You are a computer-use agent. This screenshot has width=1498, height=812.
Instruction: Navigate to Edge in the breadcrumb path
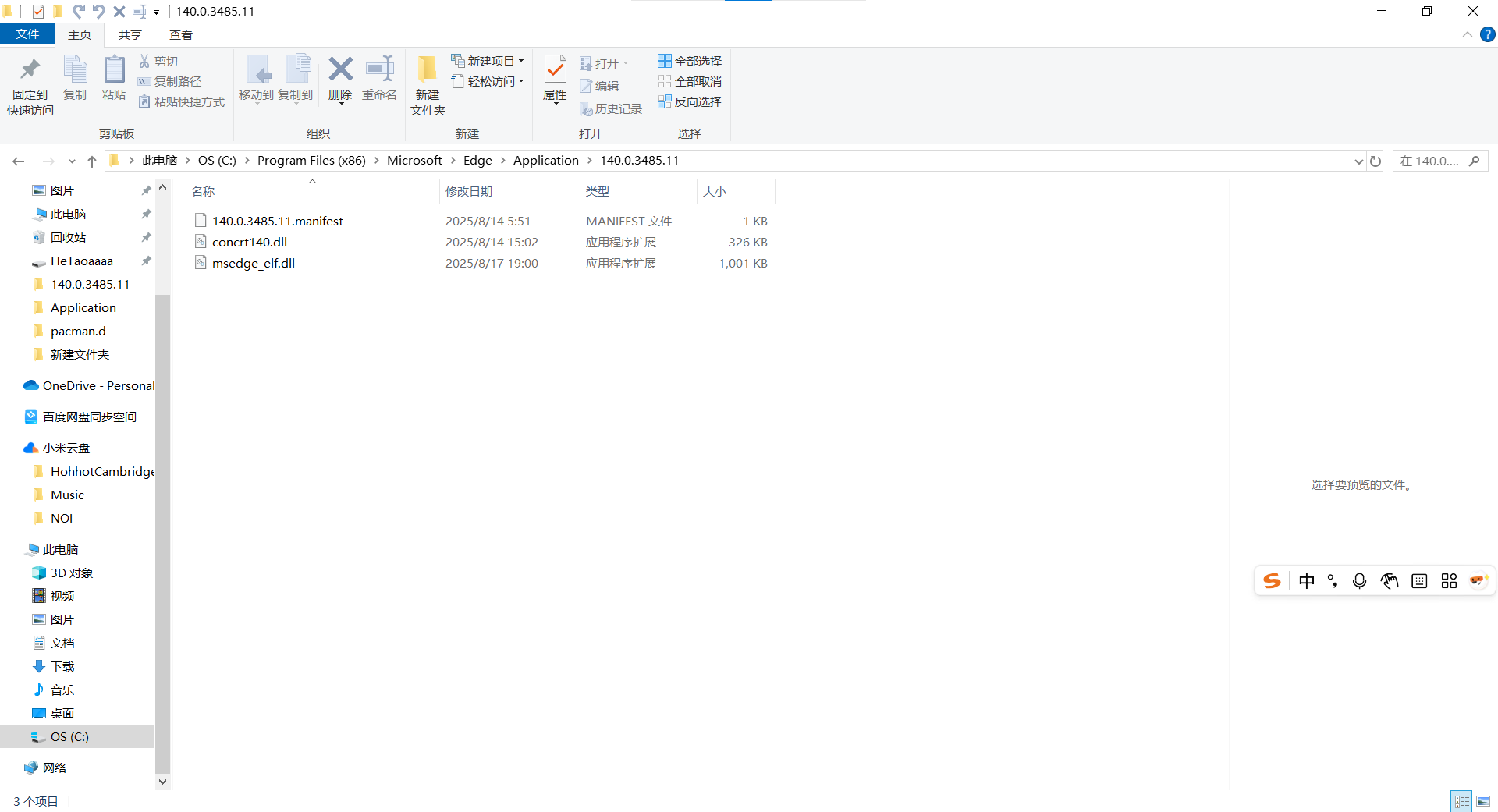[477, 160]
